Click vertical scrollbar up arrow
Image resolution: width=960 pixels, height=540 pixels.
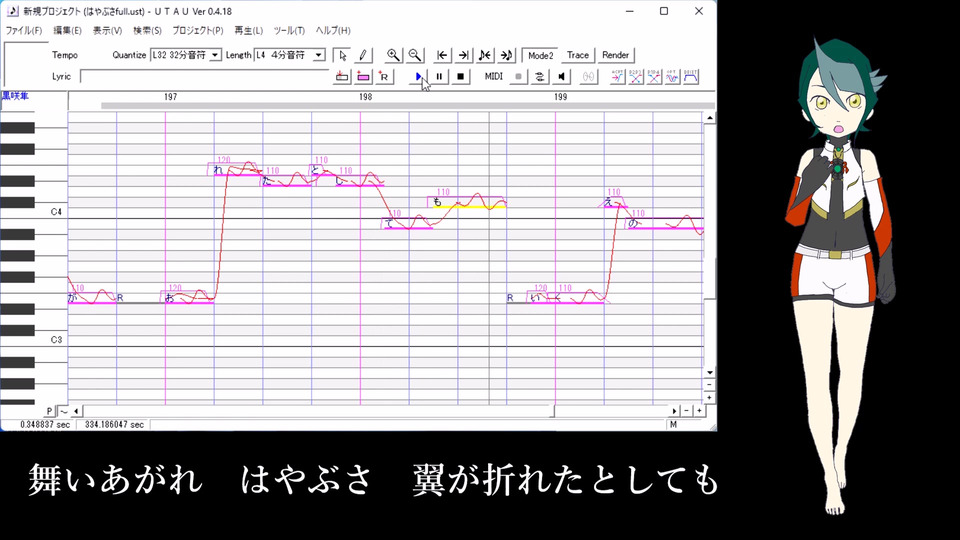pos(710,118)
